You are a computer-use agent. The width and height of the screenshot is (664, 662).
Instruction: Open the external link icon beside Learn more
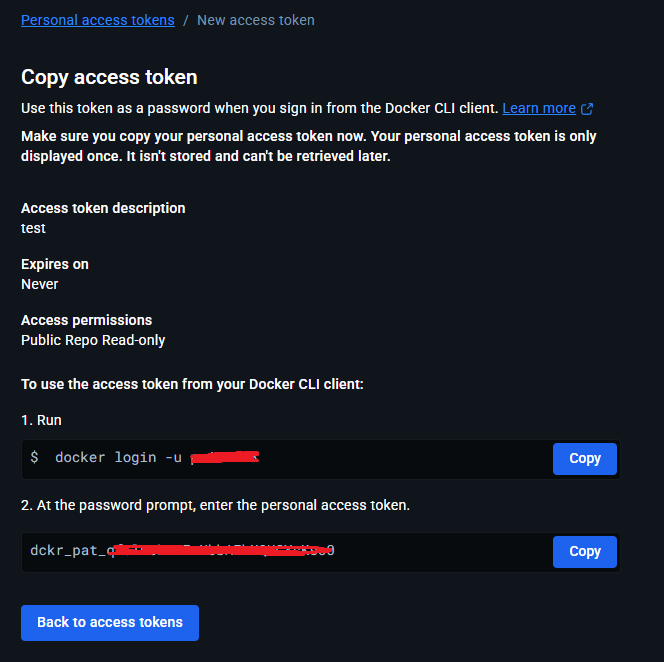[x=587, y=109]
